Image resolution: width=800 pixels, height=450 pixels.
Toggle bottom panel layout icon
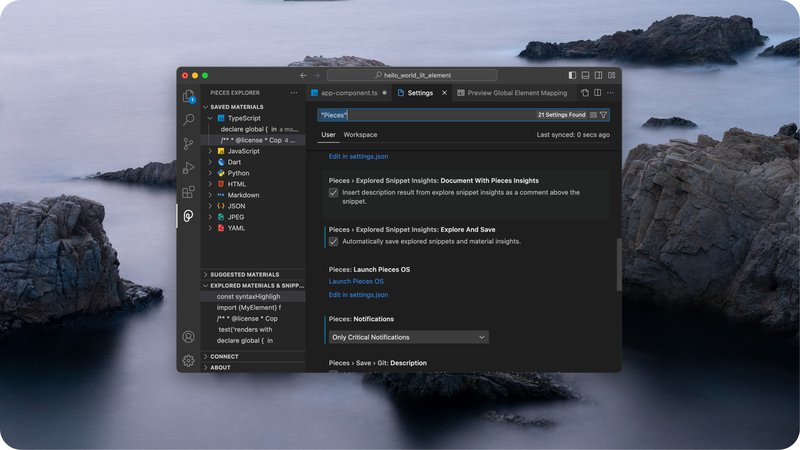(585, 76)
